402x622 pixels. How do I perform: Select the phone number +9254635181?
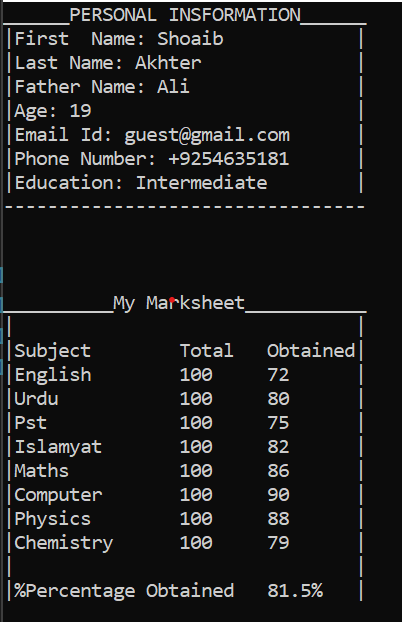[229, 159]
